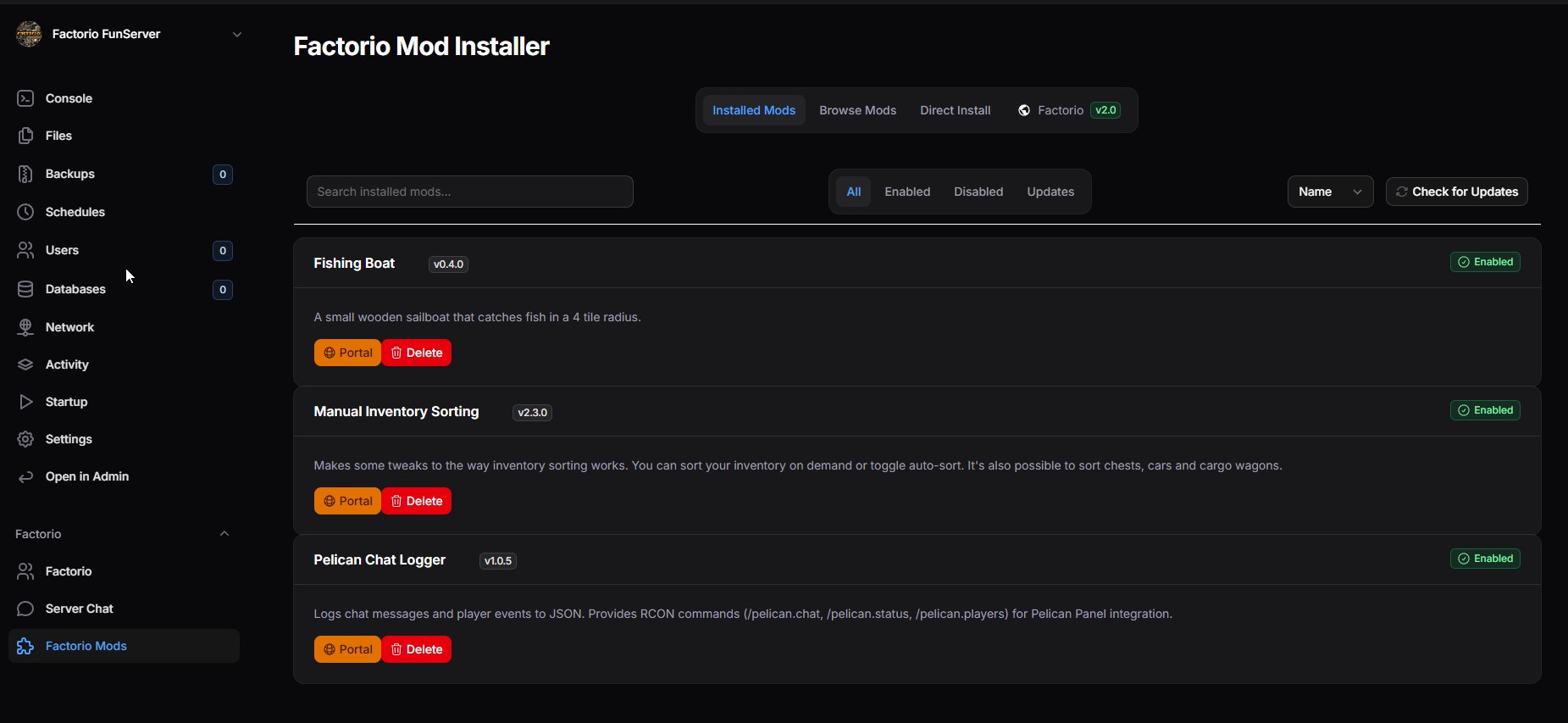This screenshot has height=723, width=1568.
Task: Click the globe icon on Manual Inventory Sorting Portal
Action: tap(330, 501)
